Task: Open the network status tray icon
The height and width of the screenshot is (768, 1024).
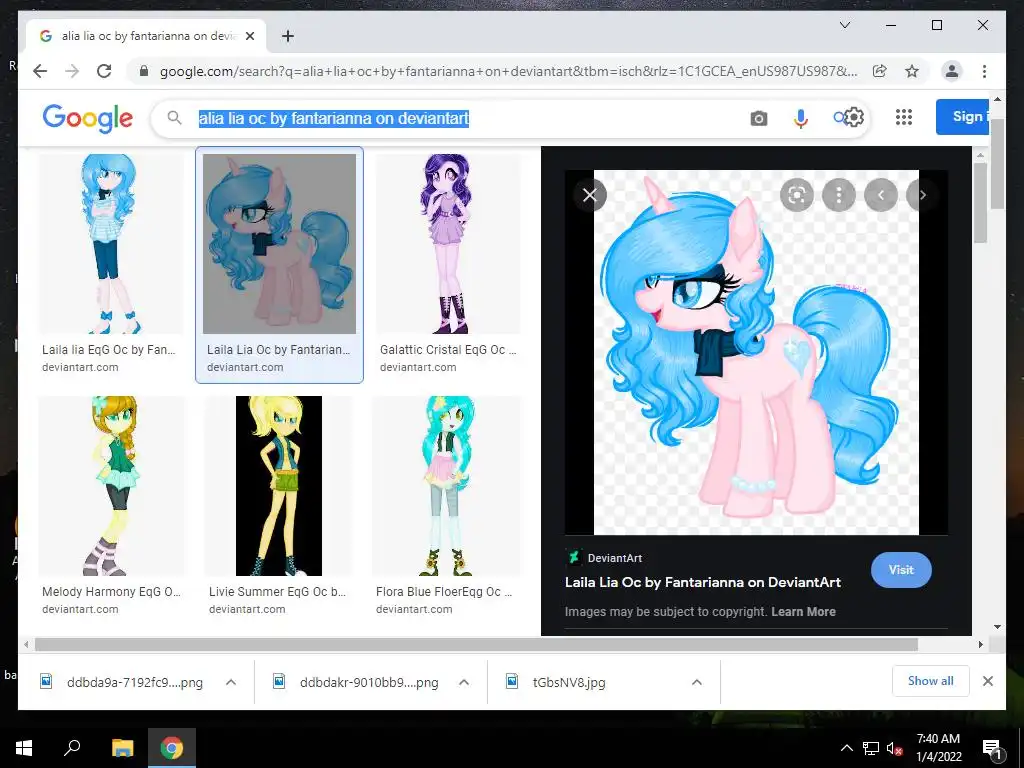Action: 871,748
